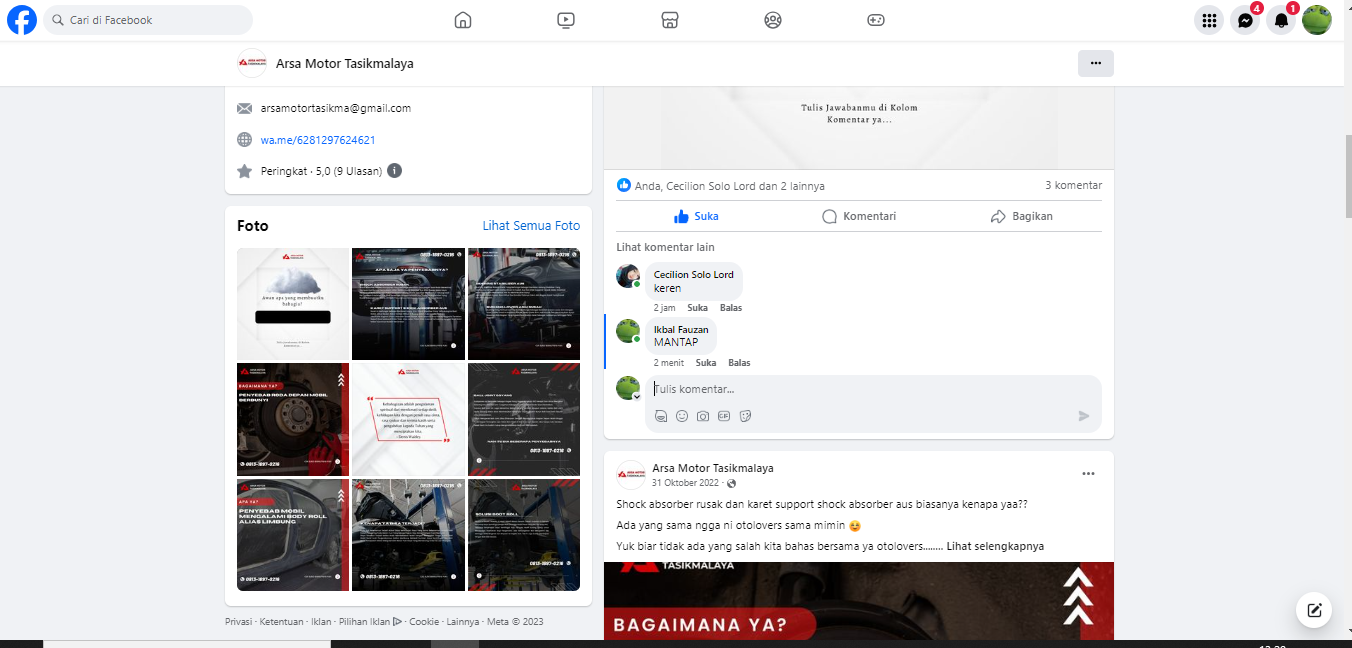Attach a photo via camera icon

(703, 416)
